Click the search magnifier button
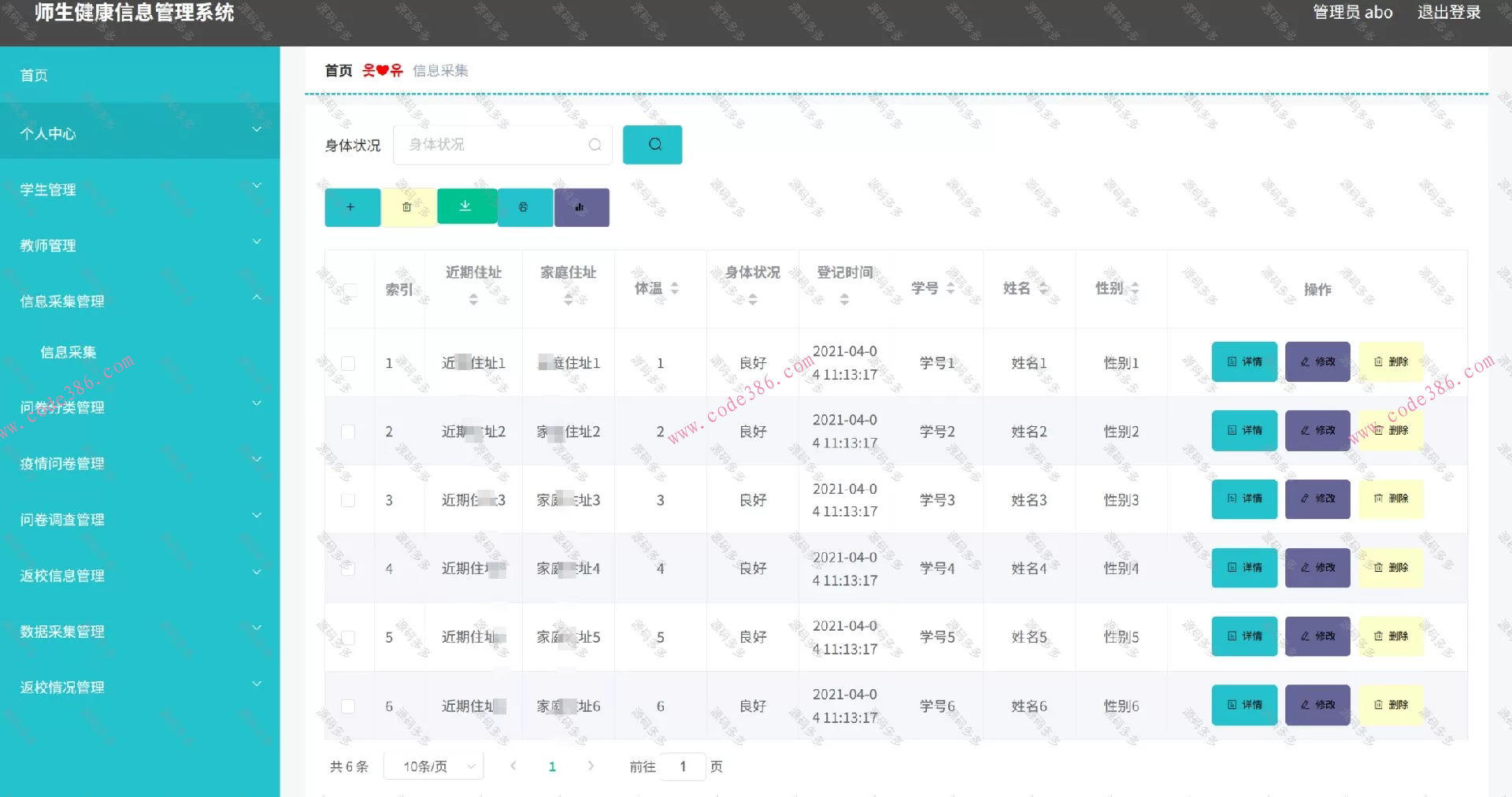 pyautogui.click(x=652, y=144)
